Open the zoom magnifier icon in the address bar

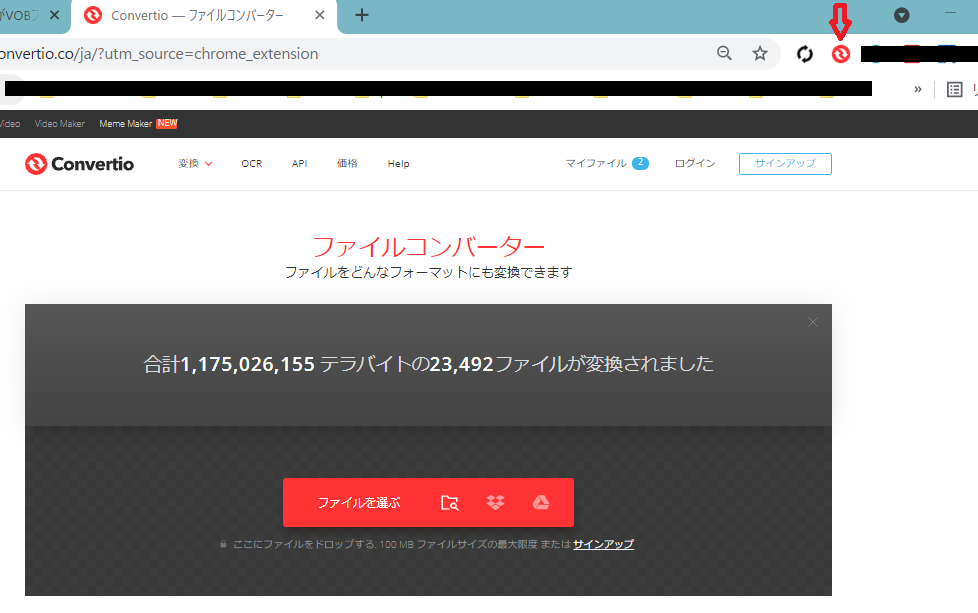[724, 53]
